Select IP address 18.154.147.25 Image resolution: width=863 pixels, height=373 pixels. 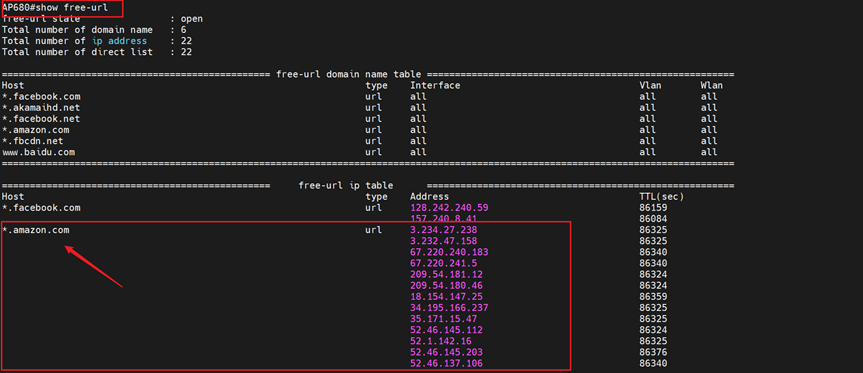[446, 297]
